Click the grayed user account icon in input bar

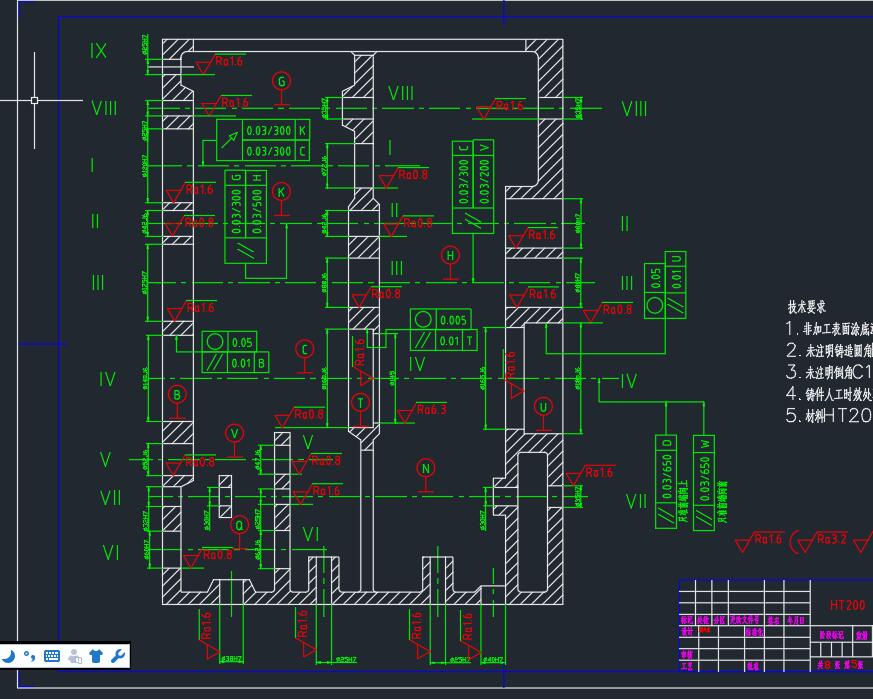tap(75, 656)
